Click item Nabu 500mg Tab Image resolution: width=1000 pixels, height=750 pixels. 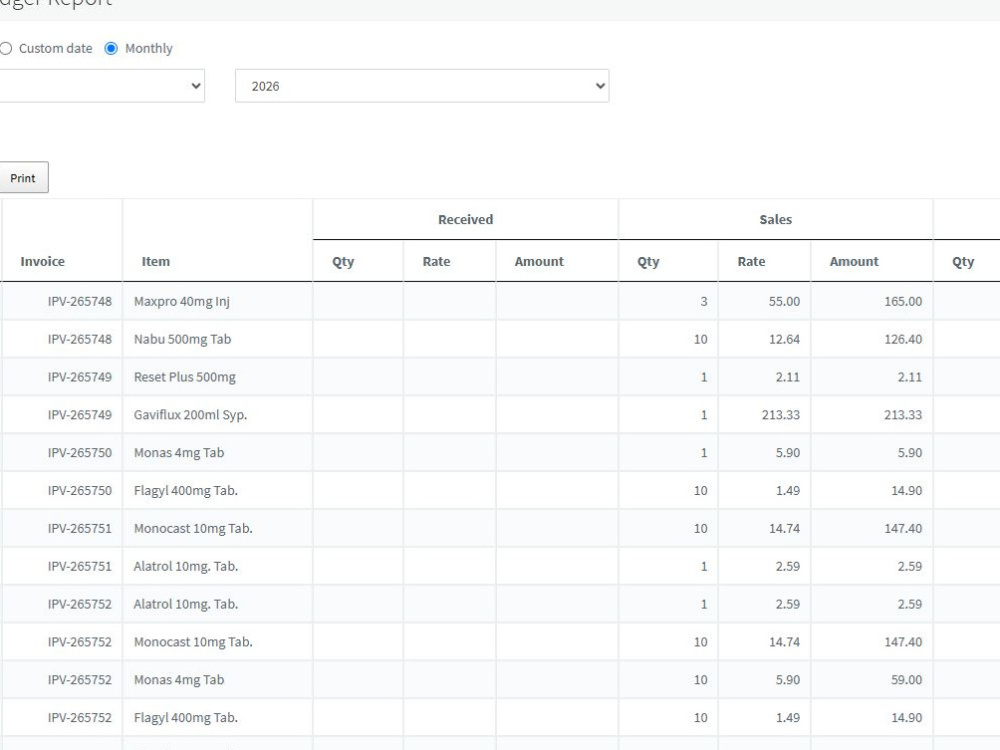[182, 339]
